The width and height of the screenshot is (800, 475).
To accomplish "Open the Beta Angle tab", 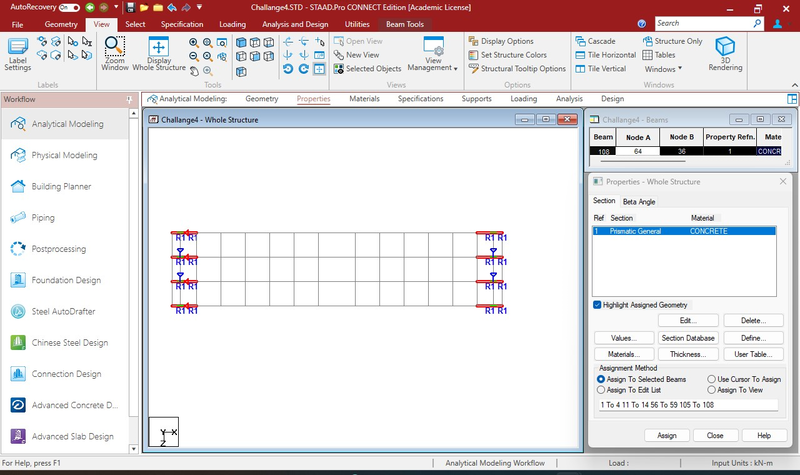I will [639, 202].
